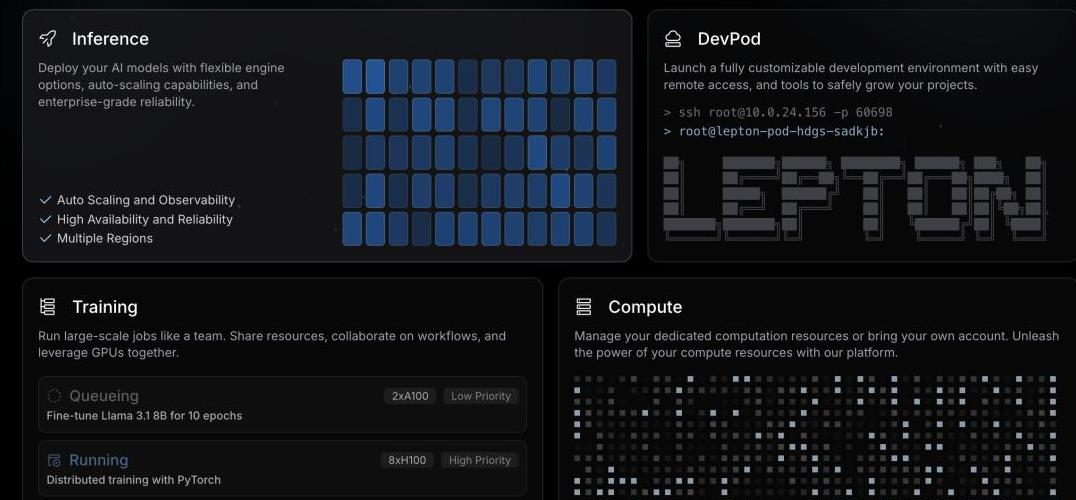Click the DevPod description paragraph
This screenshot has width=1076, height=500.
851,77
